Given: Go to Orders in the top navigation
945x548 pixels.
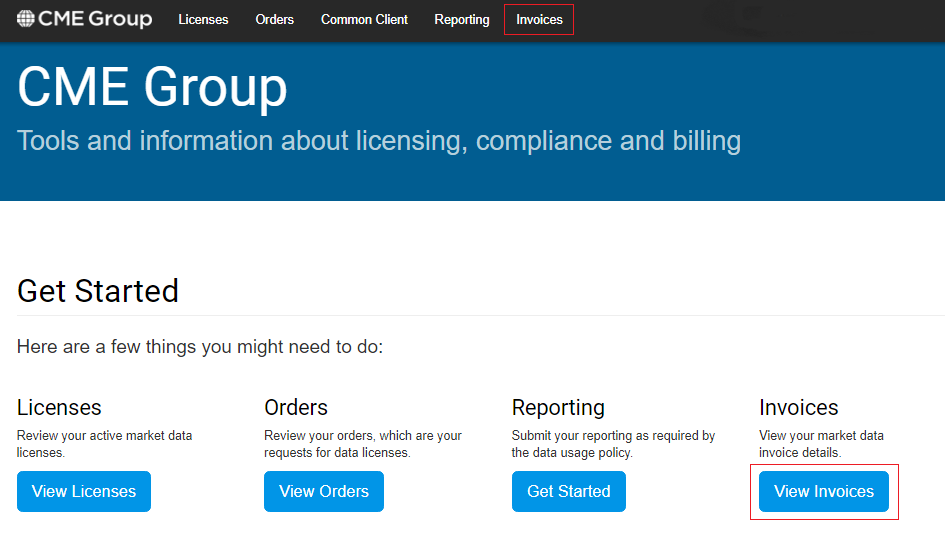Looking at the screenshot, I should pyautogui.click(x=274, y=19).
